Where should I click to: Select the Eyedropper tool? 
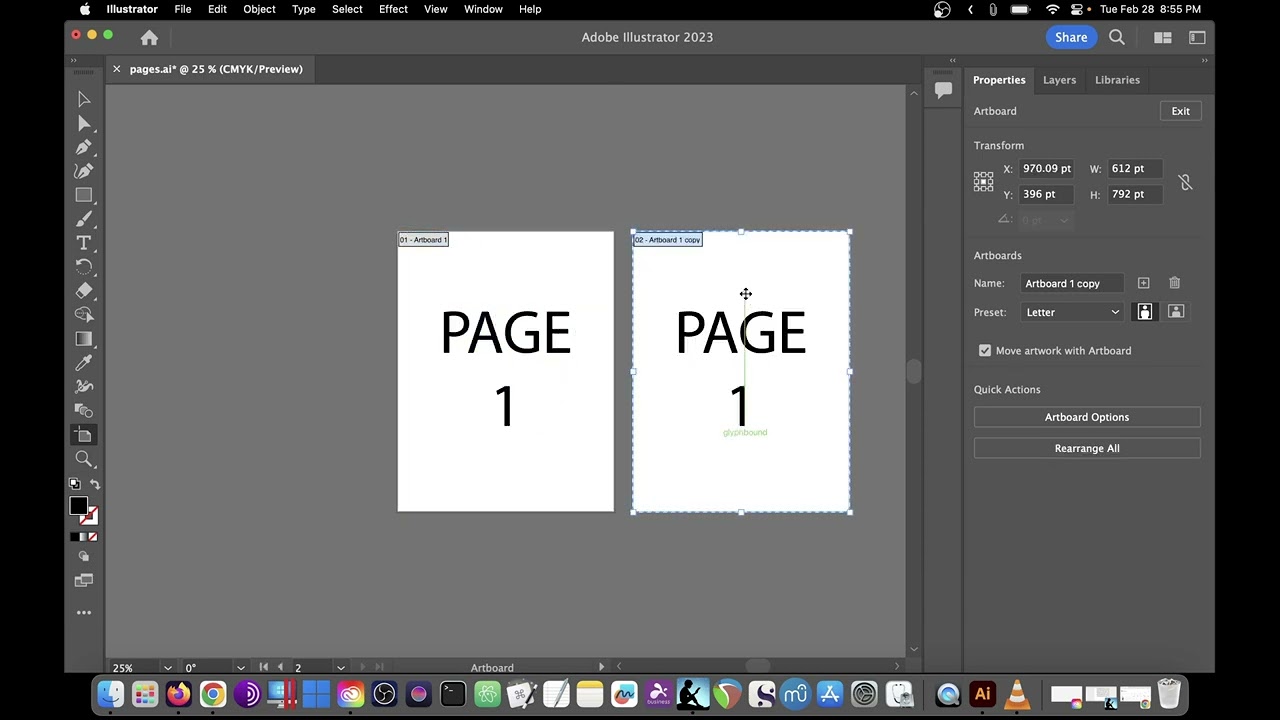[84, 363]
